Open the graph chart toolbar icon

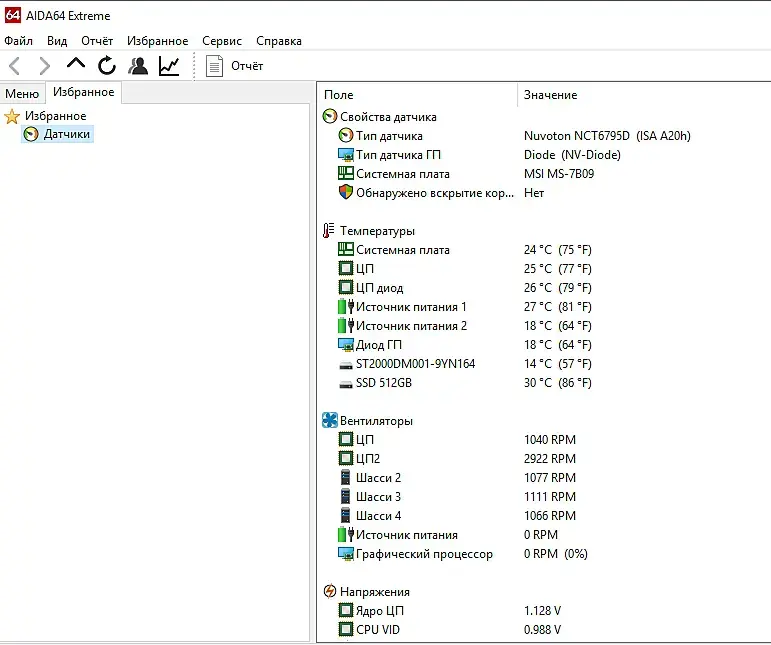click(169, 66)
